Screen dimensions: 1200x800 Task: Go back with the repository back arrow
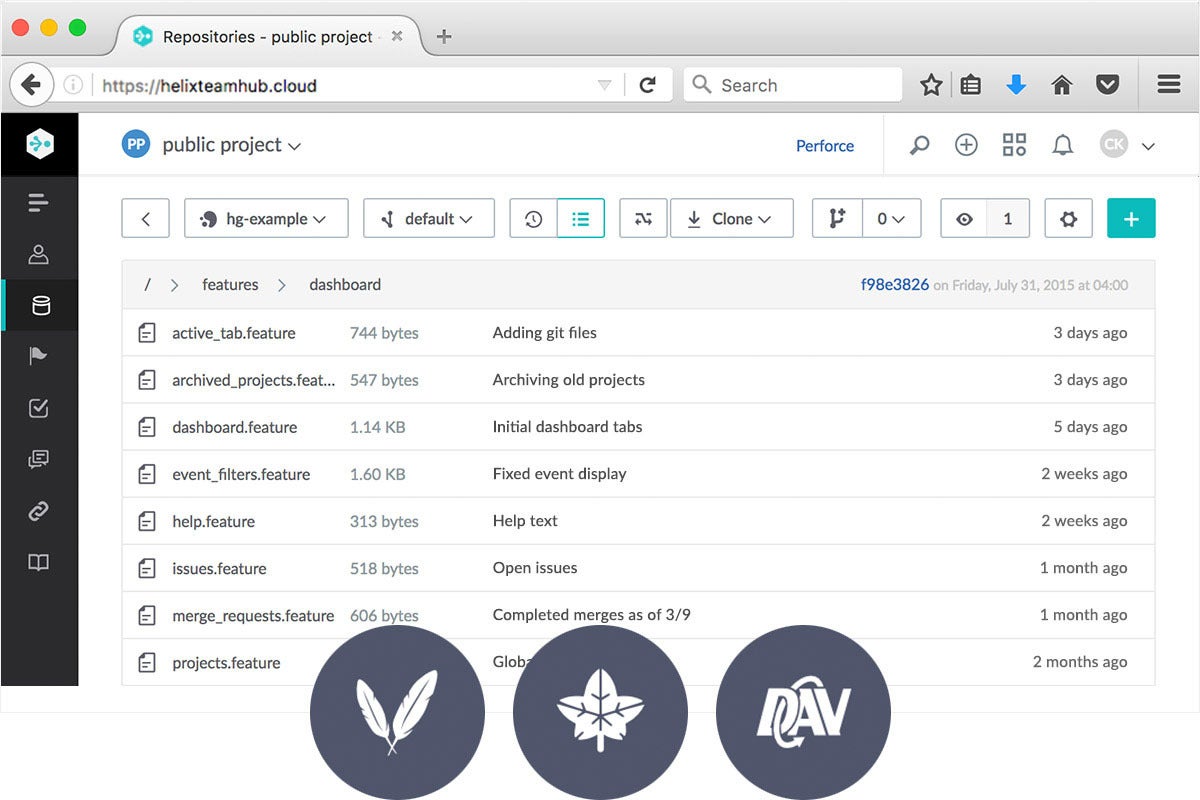tap(146, 219)
